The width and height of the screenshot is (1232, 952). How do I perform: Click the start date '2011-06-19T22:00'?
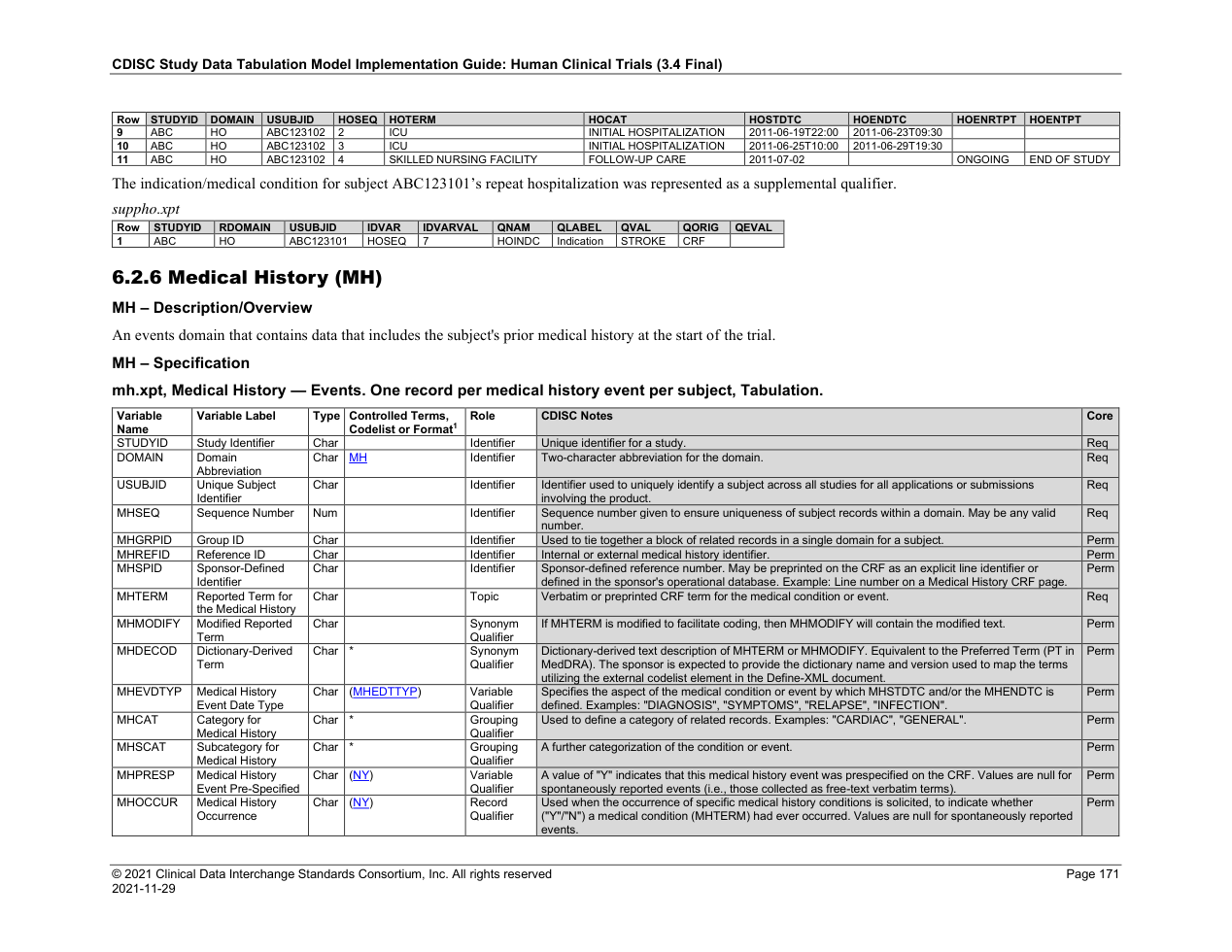[793, 132]
